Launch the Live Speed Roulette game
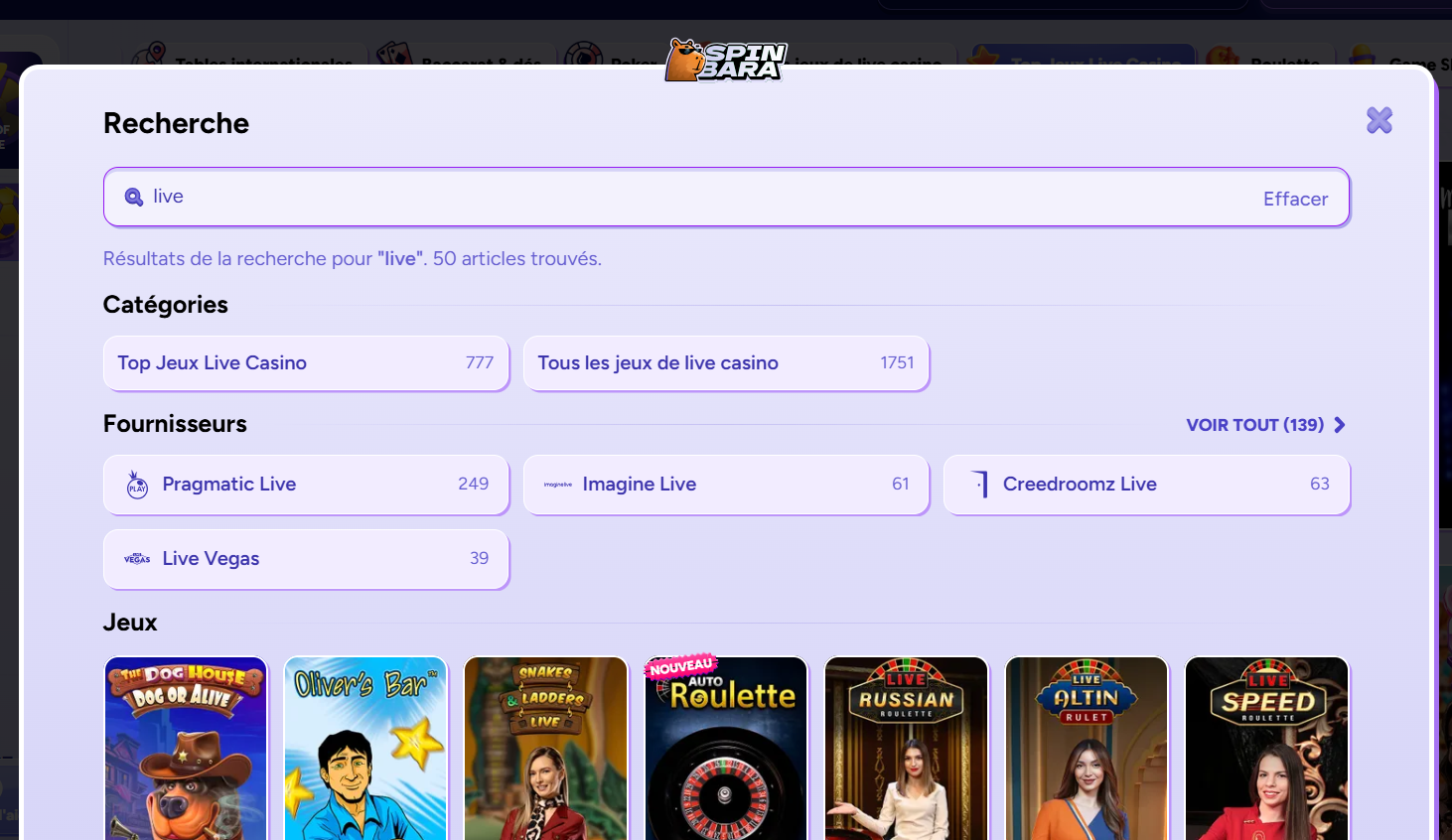Screen dimensions: 1452x840 (1266, 749)
